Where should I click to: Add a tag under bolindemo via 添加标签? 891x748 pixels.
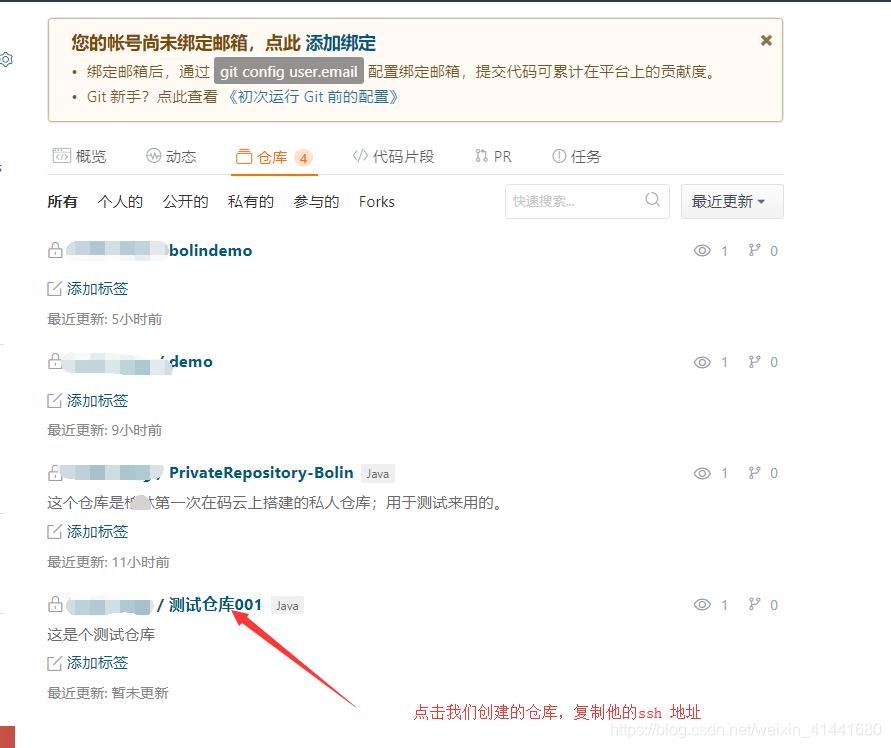point(98,289)
